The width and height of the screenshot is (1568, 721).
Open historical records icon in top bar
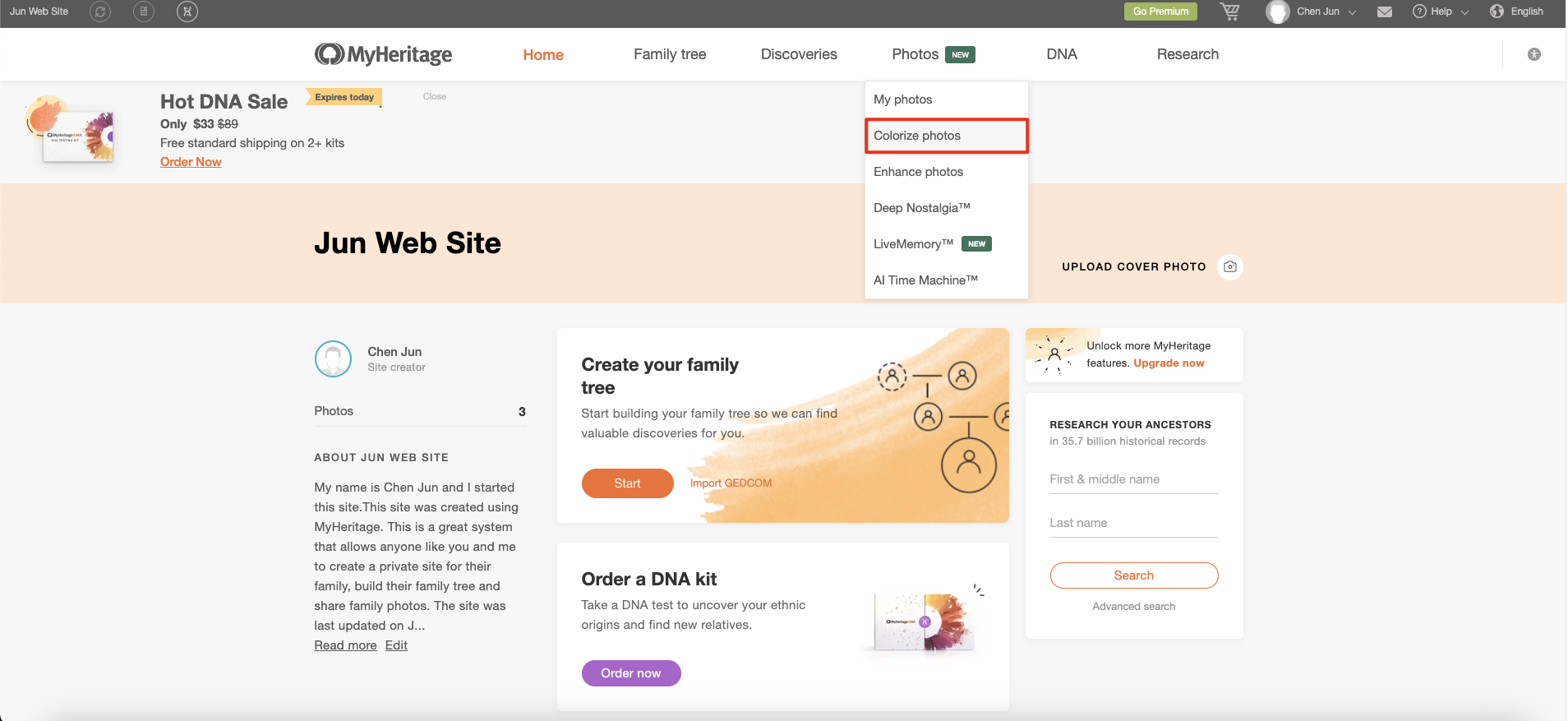click(x=144, y=12)
